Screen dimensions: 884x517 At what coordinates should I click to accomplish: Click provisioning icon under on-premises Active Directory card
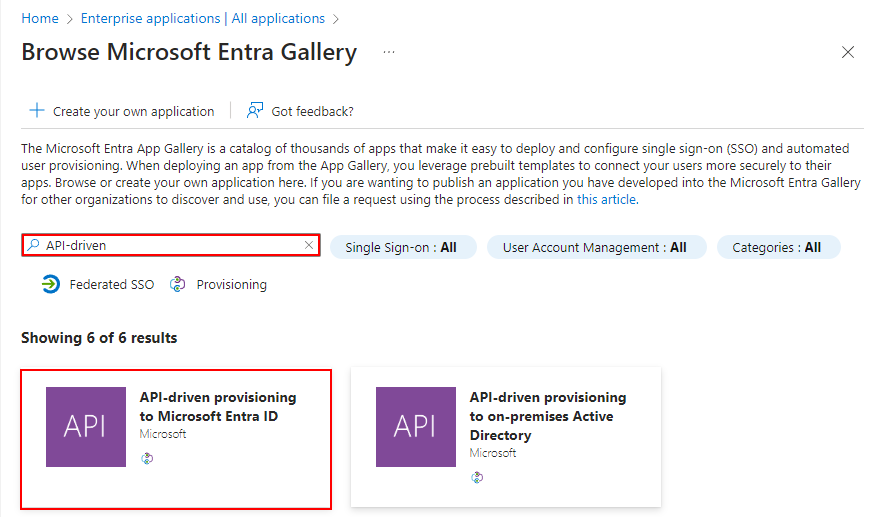click(477, 478)
